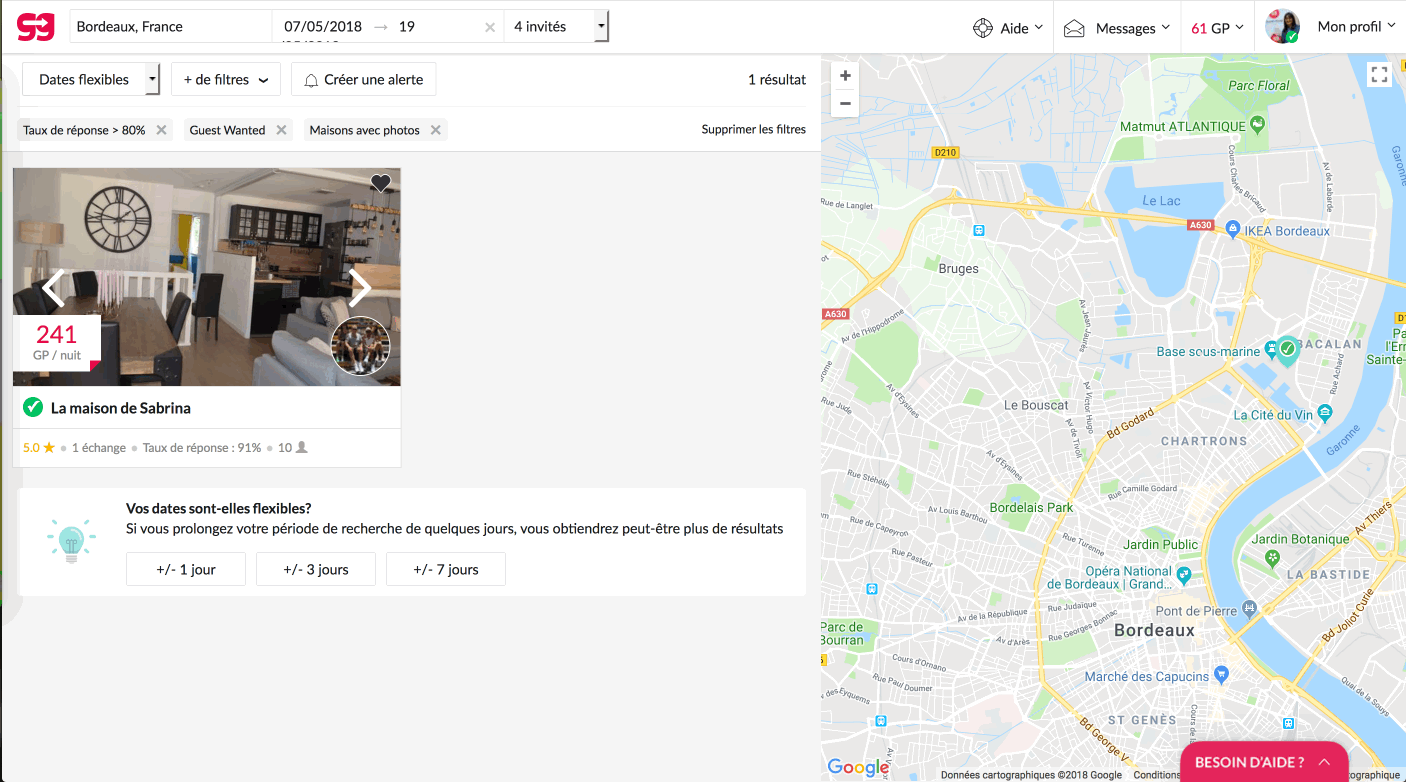The width and height of the screenshot is (1406, 782).
Task: Remove the 'Taux de réponse > 80%' filter
Action: tap(161, 130)
